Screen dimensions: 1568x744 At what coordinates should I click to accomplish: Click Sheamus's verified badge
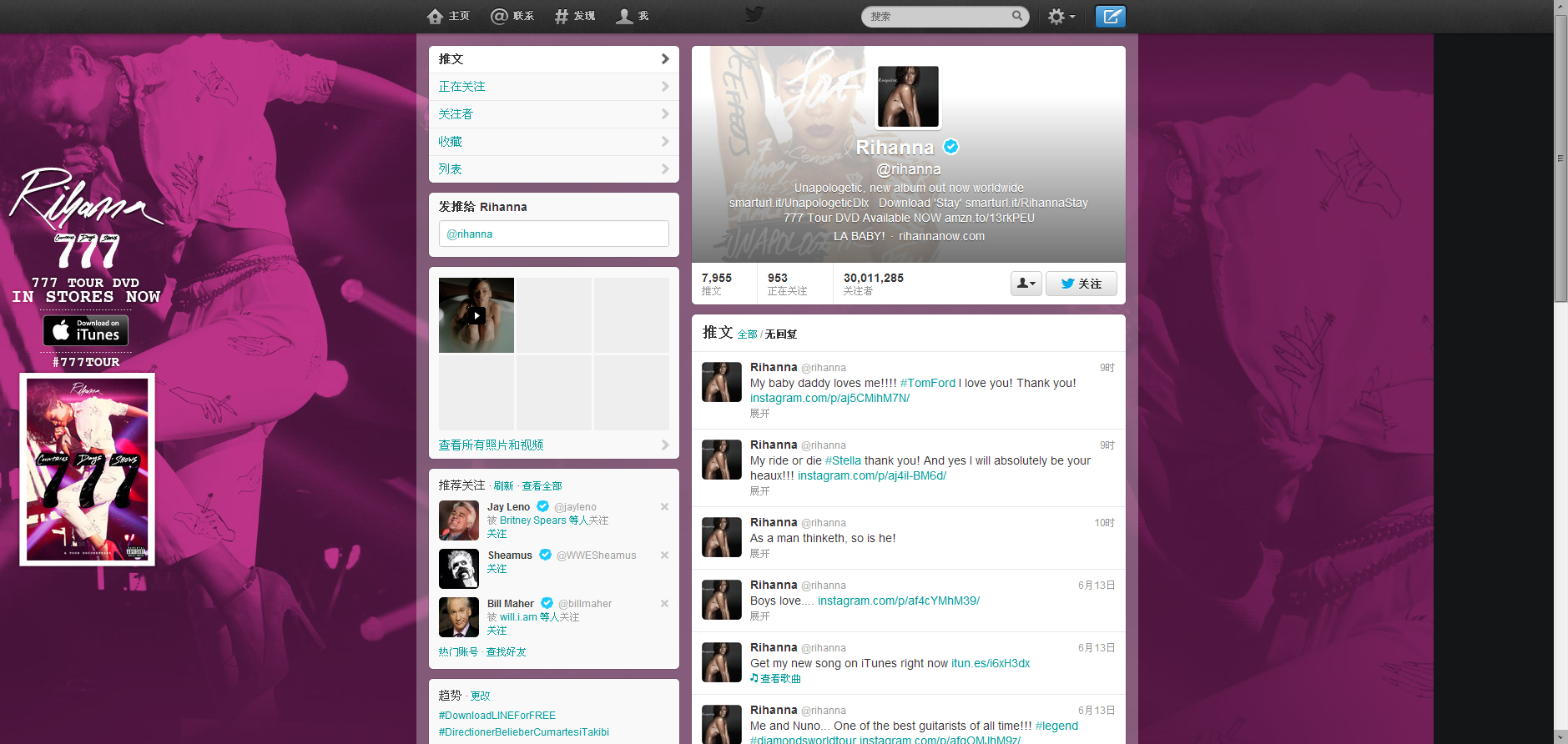pos(545,555)
